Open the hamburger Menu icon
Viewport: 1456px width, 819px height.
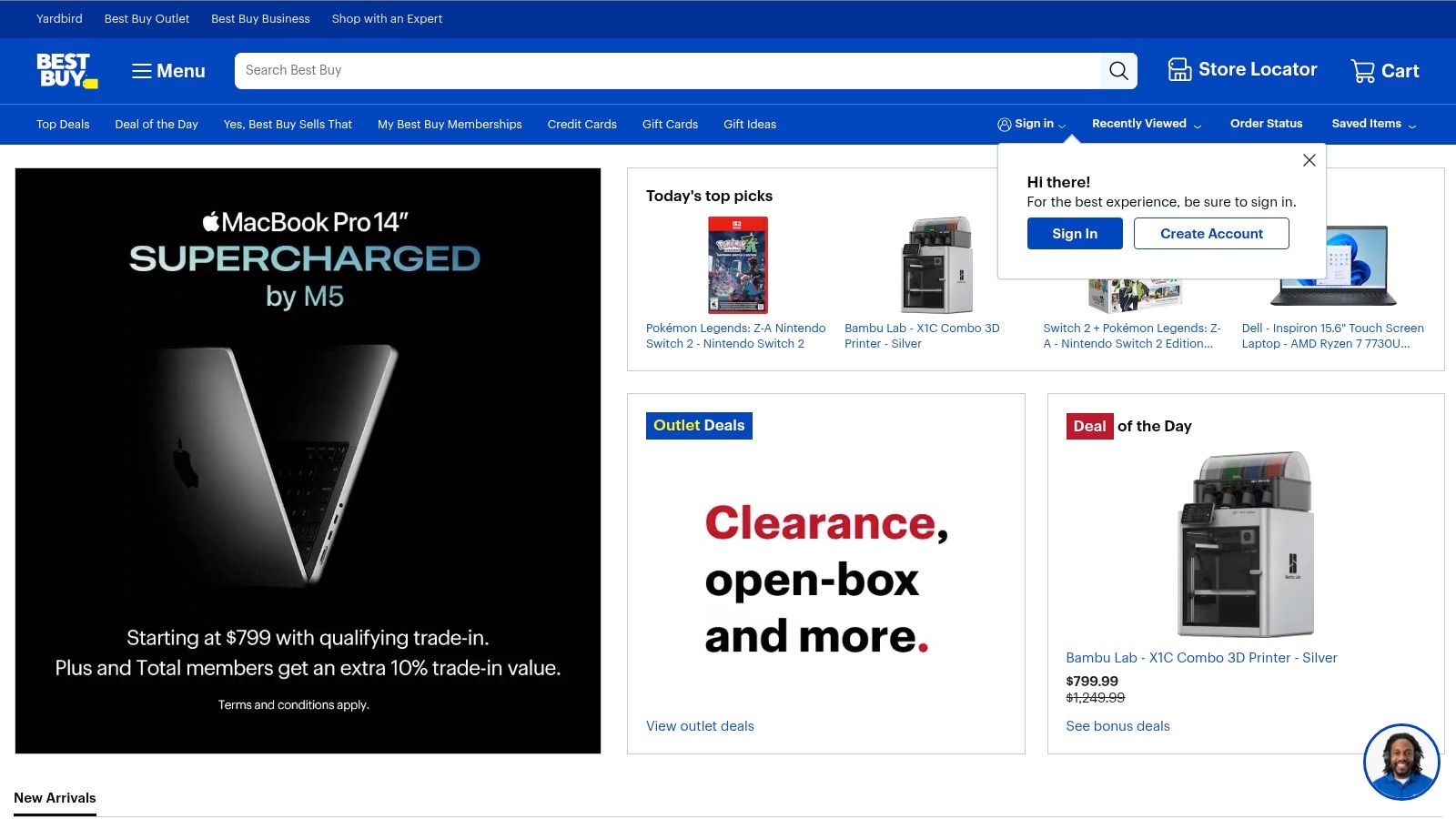point(142,70)
